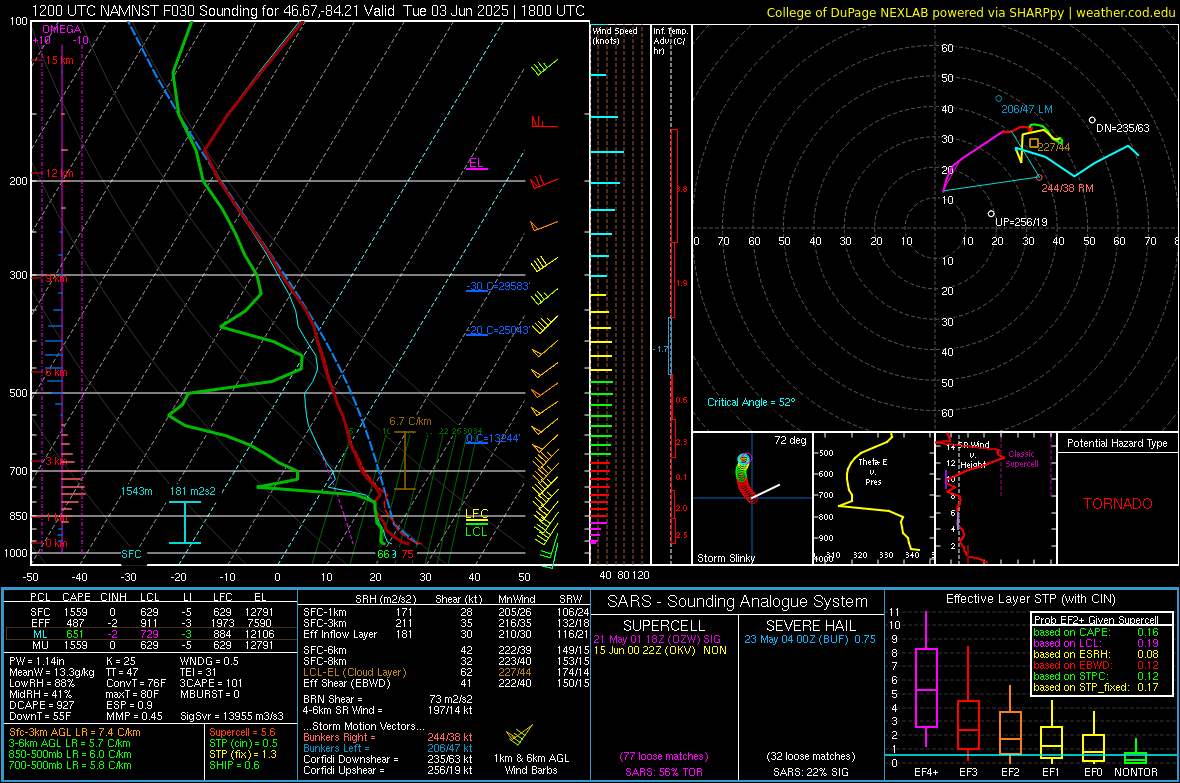Click the '0 C=13244'' freezing level label
This screenshot has height=783, width=1180.
[493, 438]
